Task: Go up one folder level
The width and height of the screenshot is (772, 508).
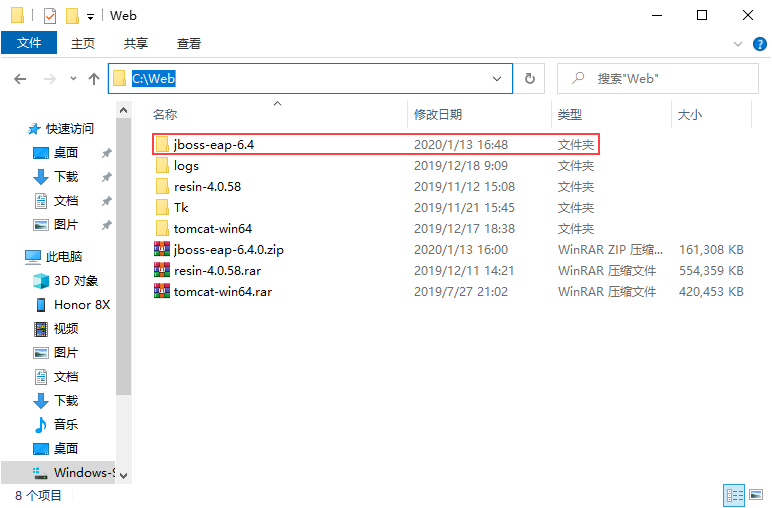Action: [94, 79]
